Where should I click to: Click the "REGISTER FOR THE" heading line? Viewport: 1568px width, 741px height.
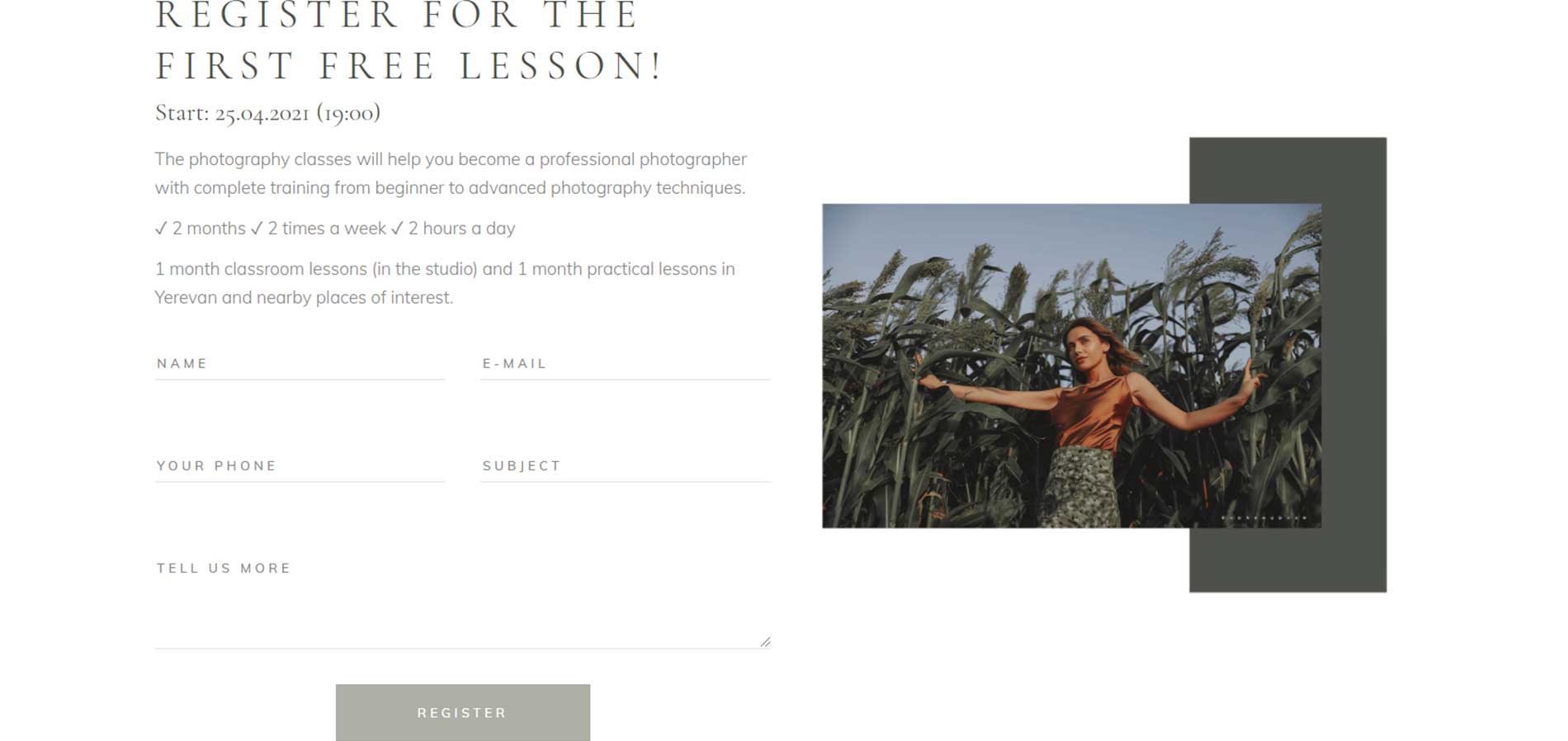pyautogui.click(x=397, y=16)
